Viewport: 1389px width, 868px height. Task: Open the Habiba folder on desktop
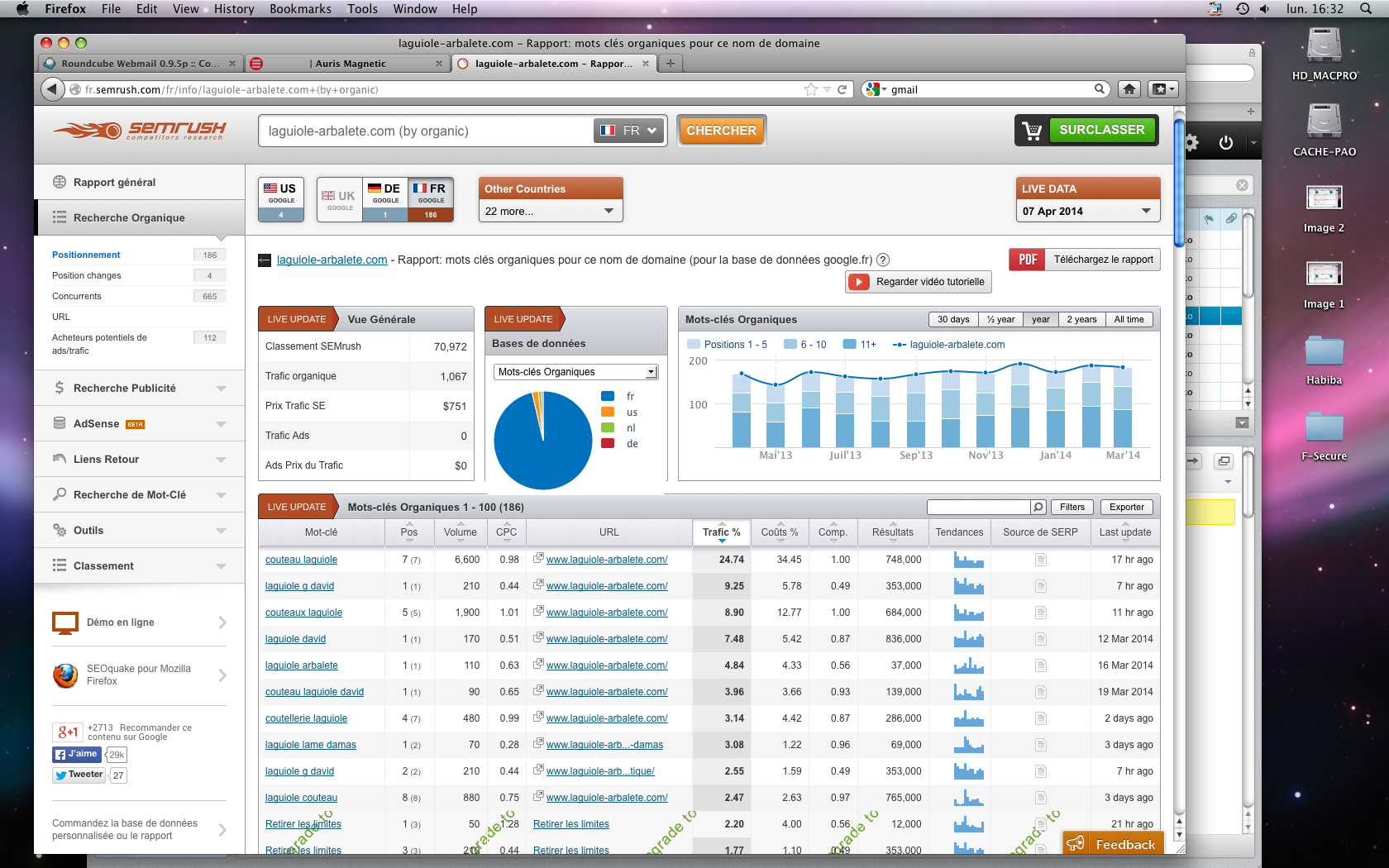tap(1324, 360)
